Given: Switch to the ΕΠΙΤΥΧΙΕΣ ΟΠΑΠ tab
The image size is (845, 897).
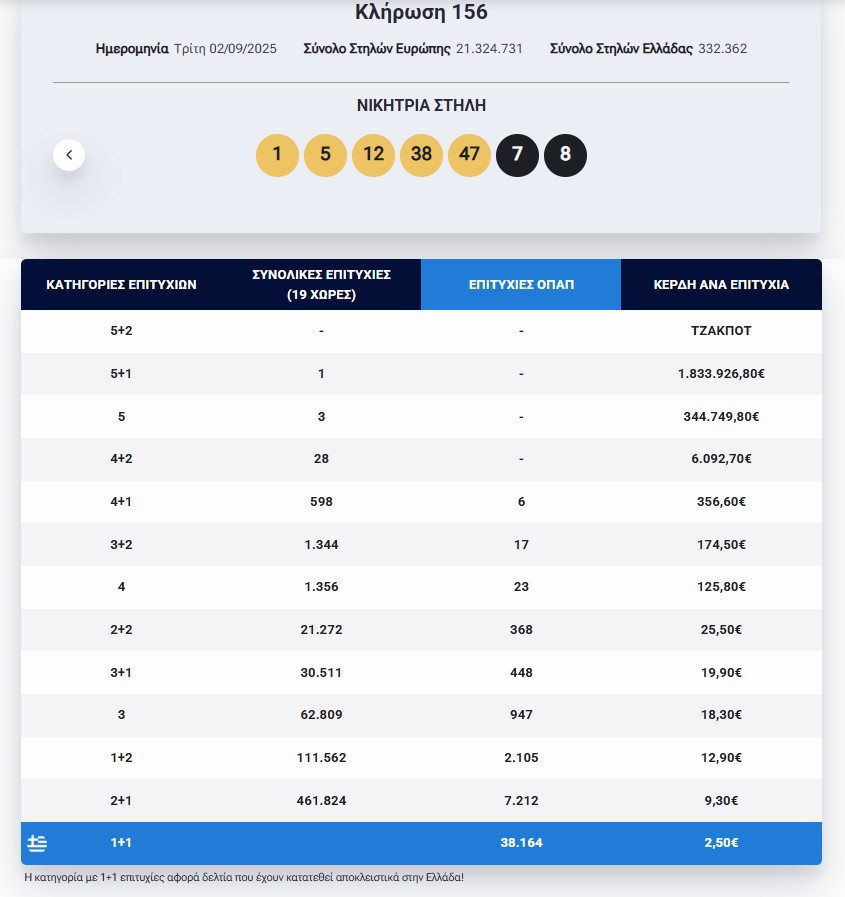Looking at the screenshot, I should pyautogui.click(x=521, y=284).
